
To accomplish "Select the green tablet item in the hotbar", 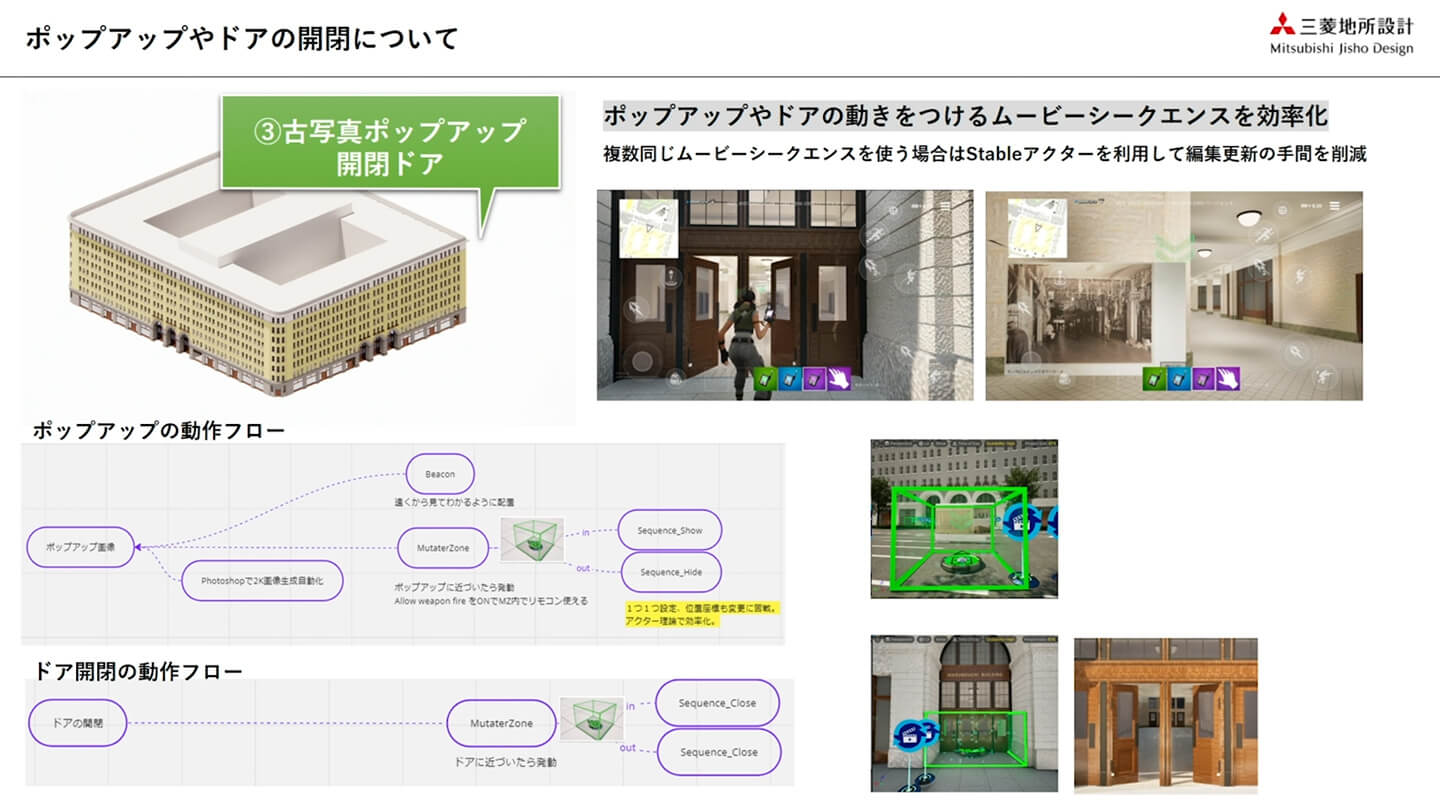I will pyautogui.click(x=765, y=380).
